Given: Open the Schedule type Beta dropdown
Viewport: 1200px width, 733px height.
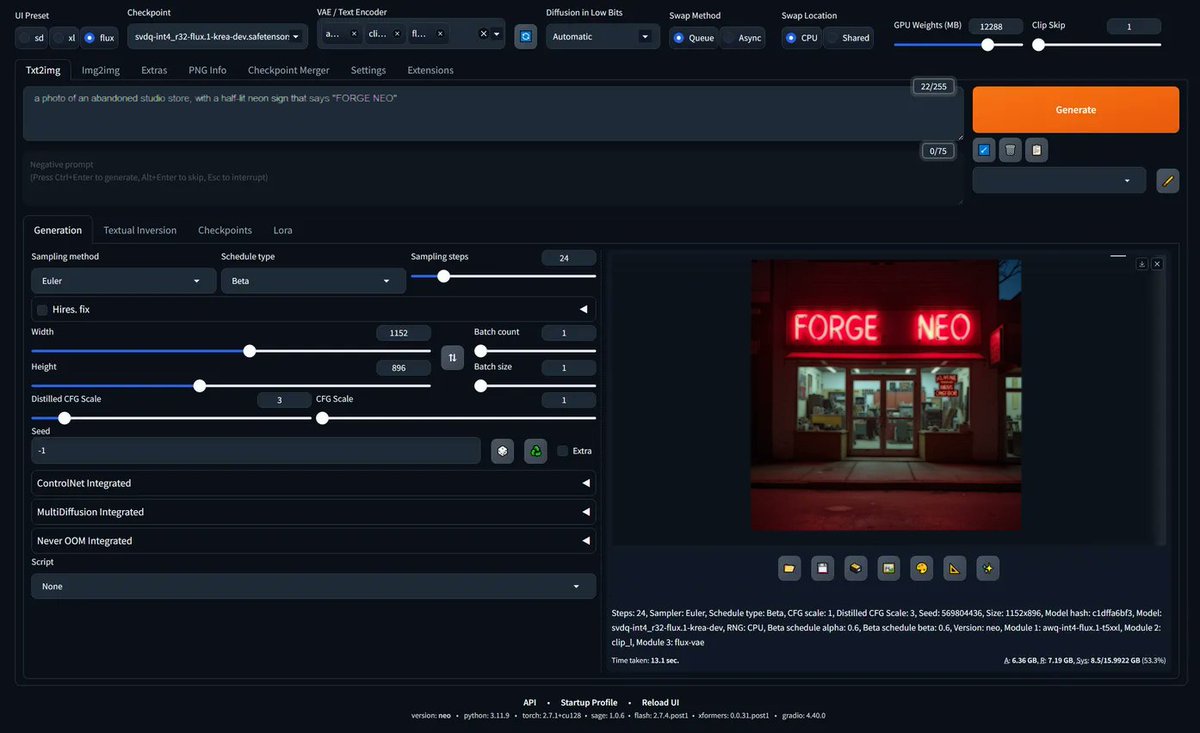Looking at the screenshot, I should coord(313,281).
